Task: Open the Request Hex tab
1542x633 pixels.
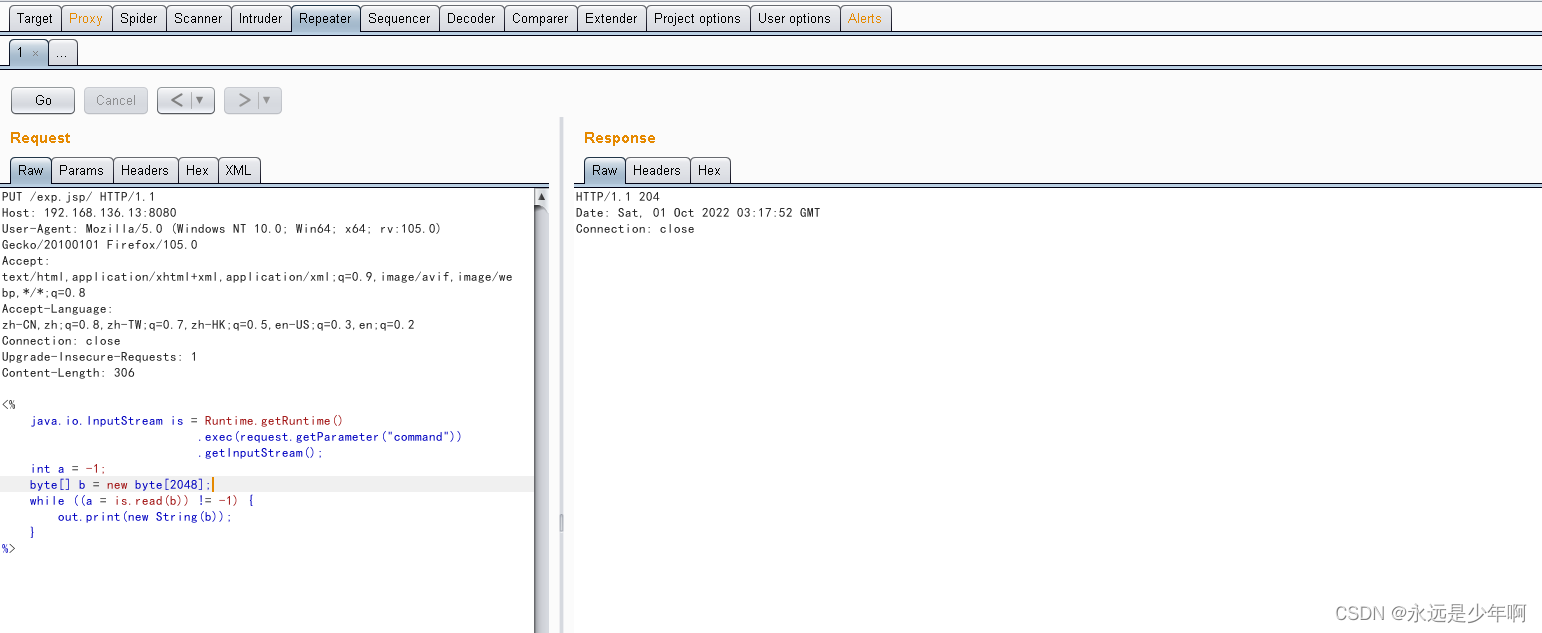Action: click(x=198, y=170)
